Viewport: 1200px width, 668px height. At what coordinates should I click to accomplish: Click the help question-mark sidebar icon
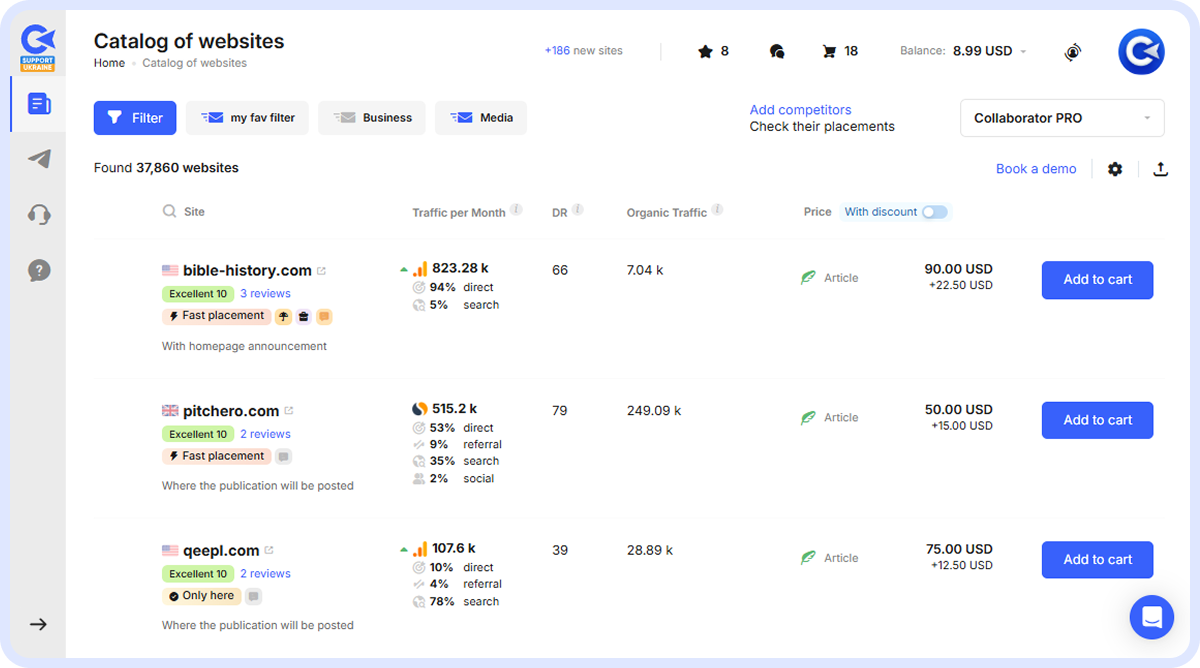[x=38, y=270]
